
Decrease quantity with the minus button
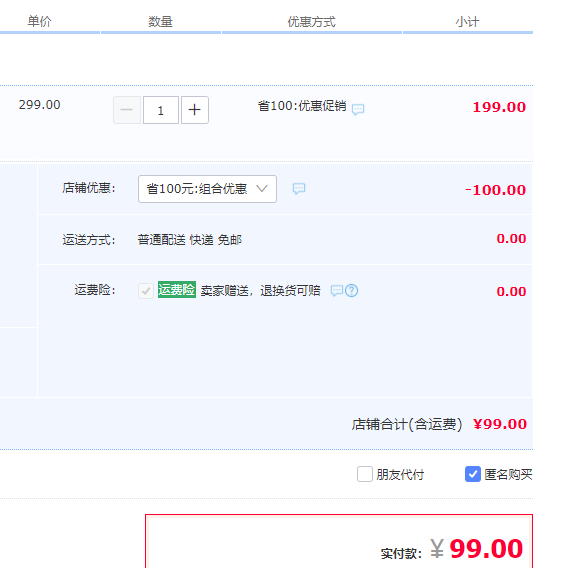127,110
